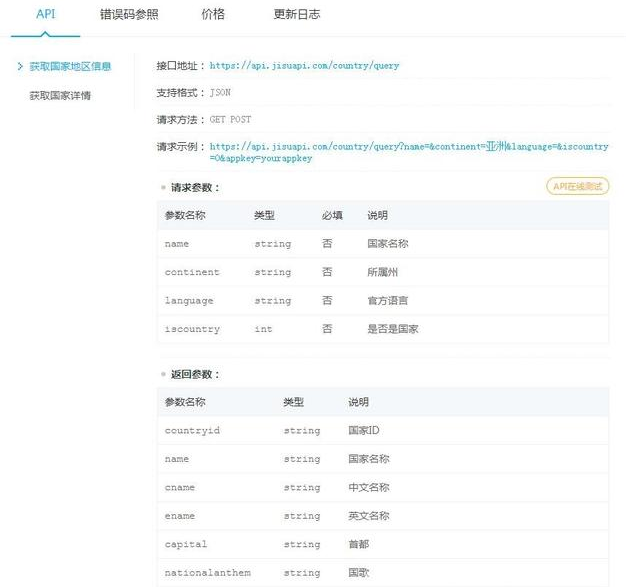Click the 是否是国家 description cell
Screen dimensions: 626x587
pos(393,329)
